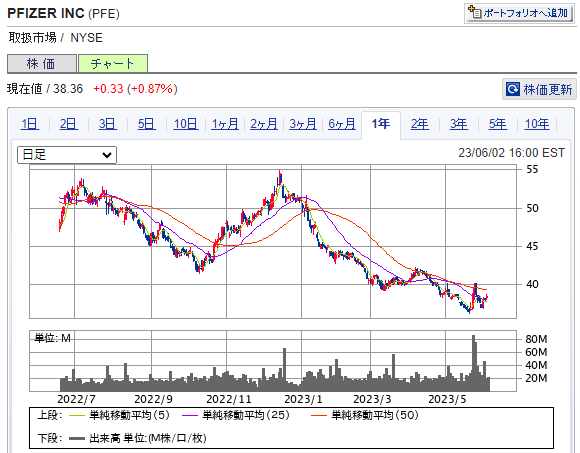
Task: Show the 2日 chart range
Action: click(69, 124)
